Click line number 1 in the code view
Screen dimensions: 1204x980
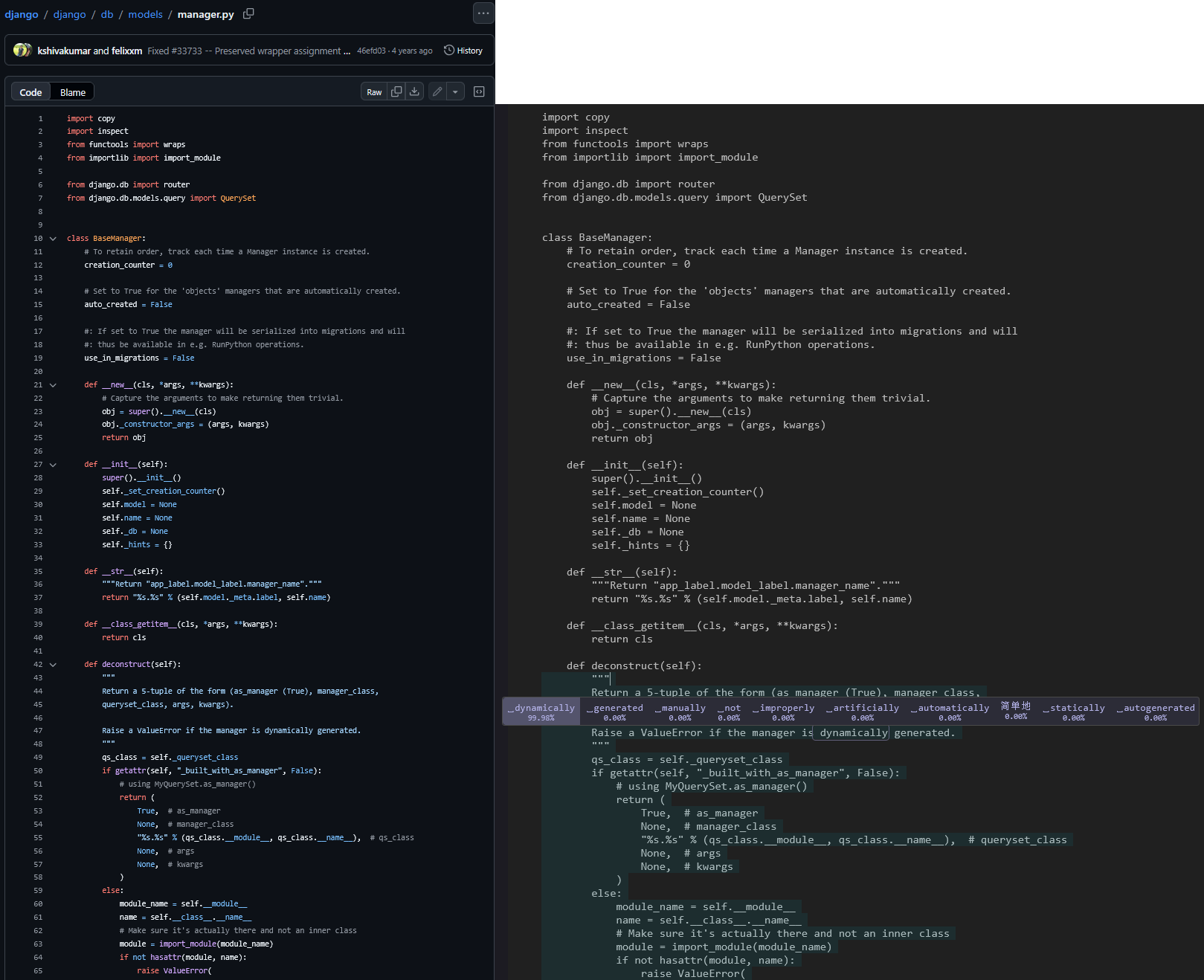(x=40, y=119)
